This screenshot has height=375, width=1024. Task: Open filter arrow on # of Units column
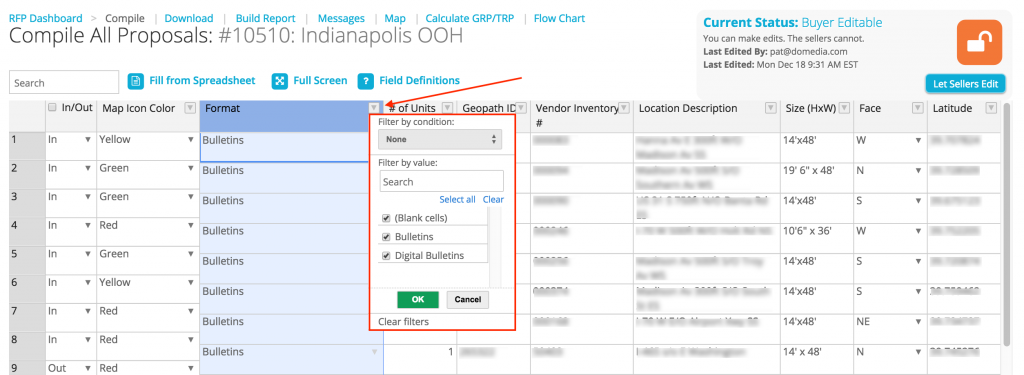tap(447, 108)
